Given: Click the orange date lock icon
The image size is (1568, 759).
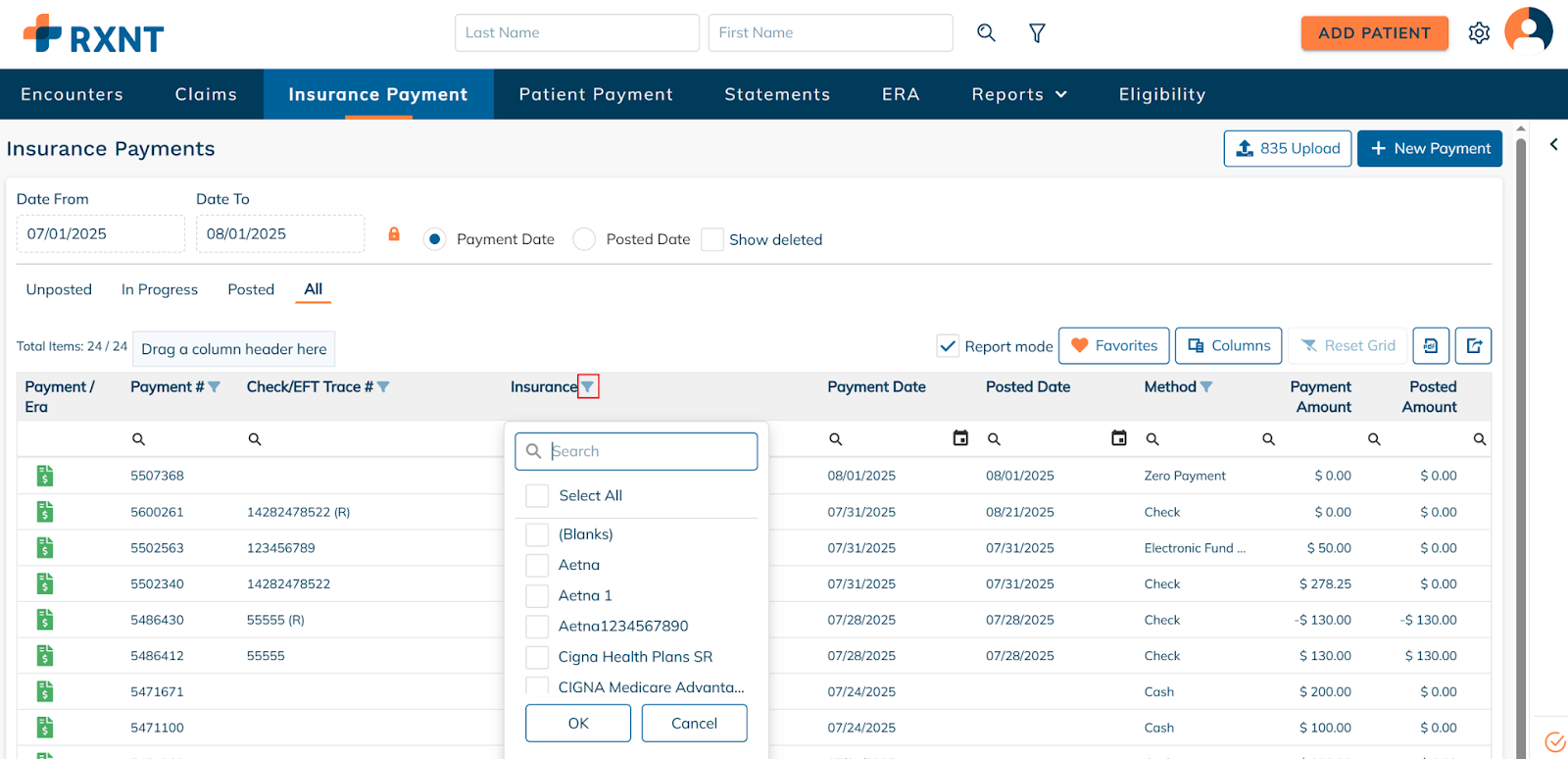Looking at the screenshot, I should point(394,234).
